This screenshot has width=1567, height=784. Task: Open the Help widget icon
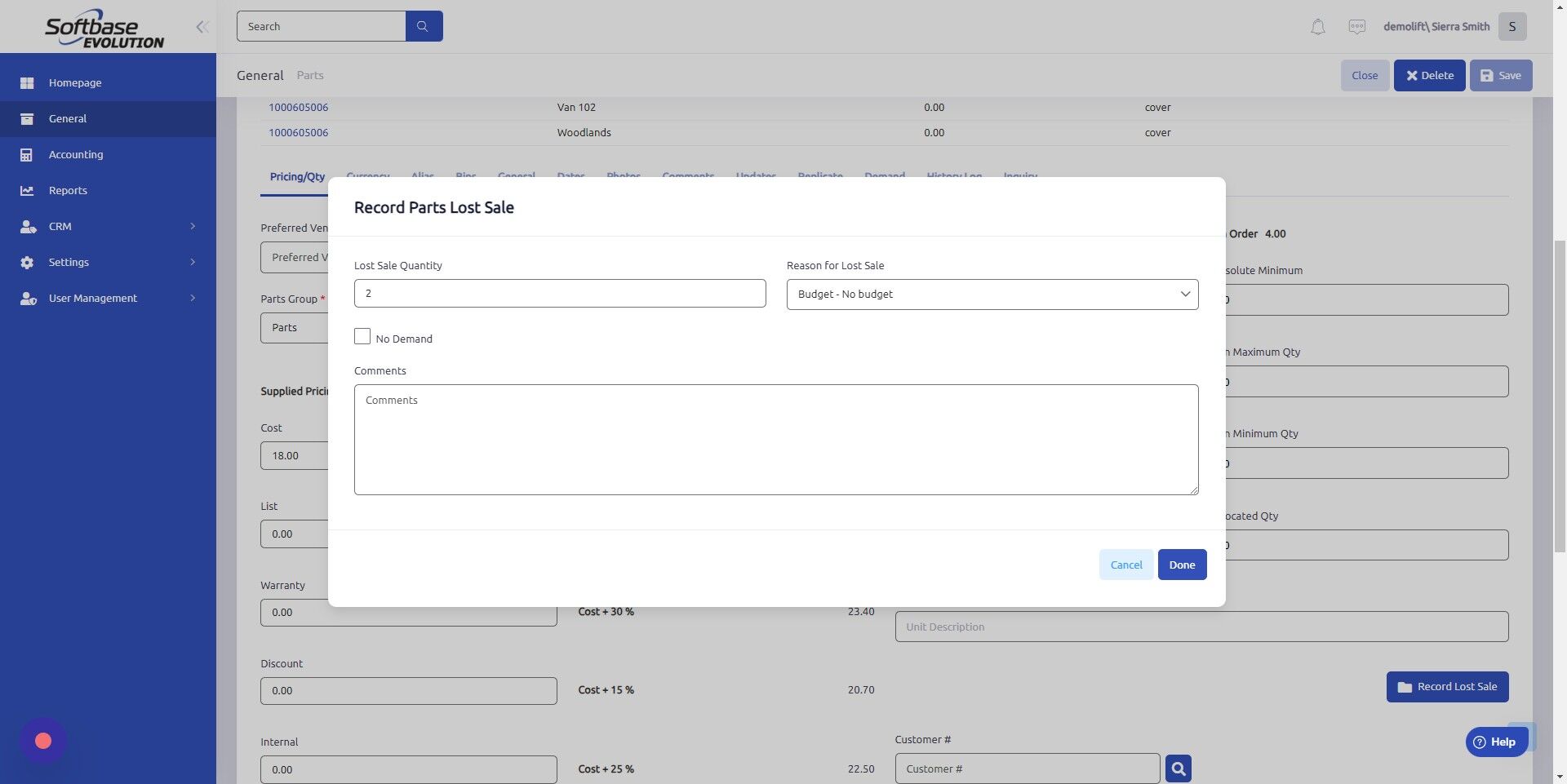(1479, 742)
